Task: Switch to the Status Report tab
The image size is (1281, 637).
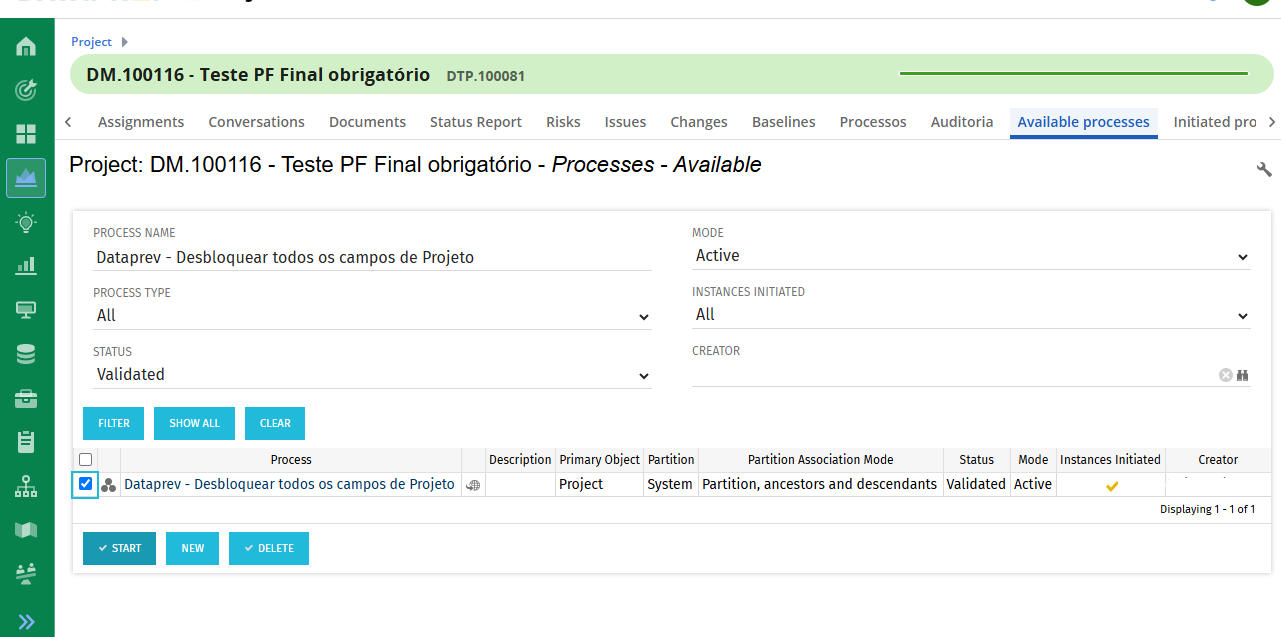Action: tap(475, 122)
